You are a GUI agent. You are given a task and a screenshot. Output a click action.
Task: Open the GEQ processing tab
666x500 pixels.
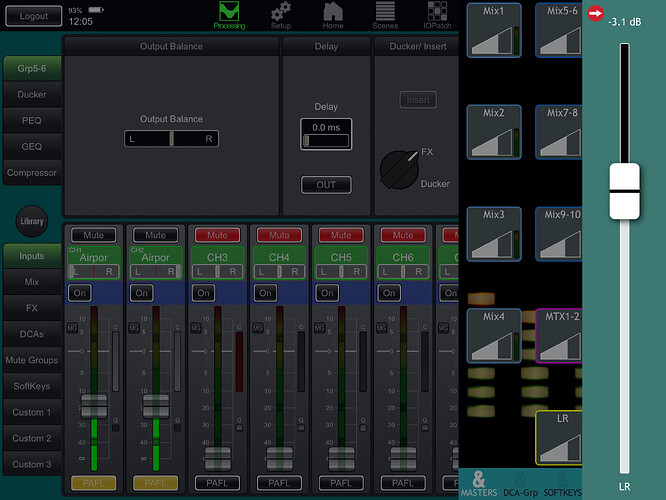(x=32, y=147)
